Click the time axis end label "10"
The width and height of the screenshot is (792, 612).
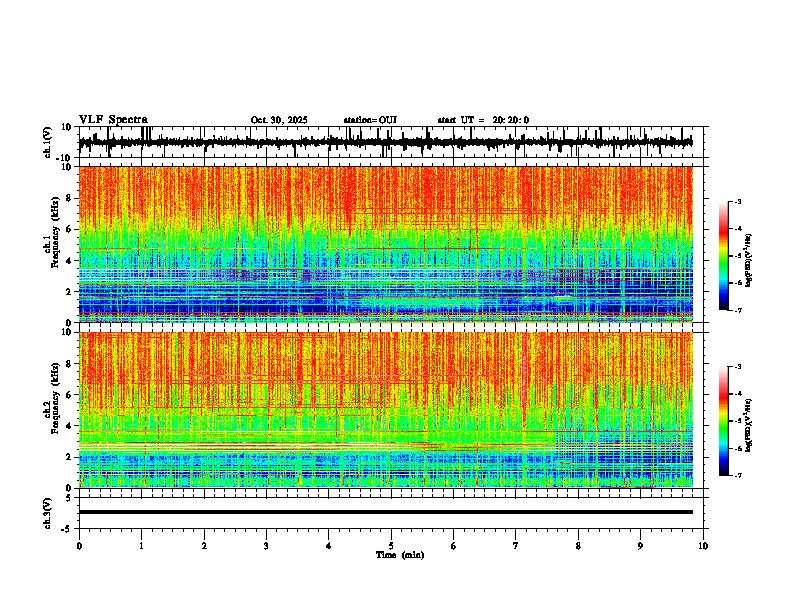703,546
